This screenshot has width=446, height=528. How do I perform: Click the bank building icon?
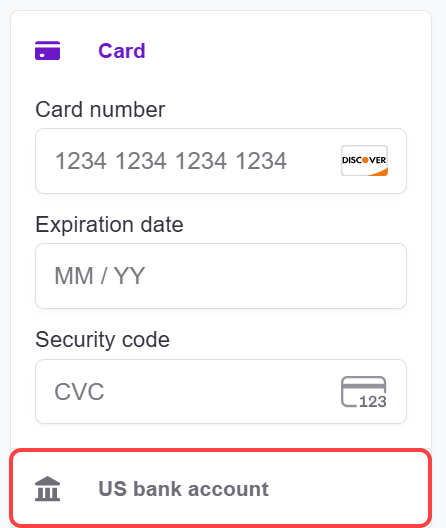tap(47, 489)
